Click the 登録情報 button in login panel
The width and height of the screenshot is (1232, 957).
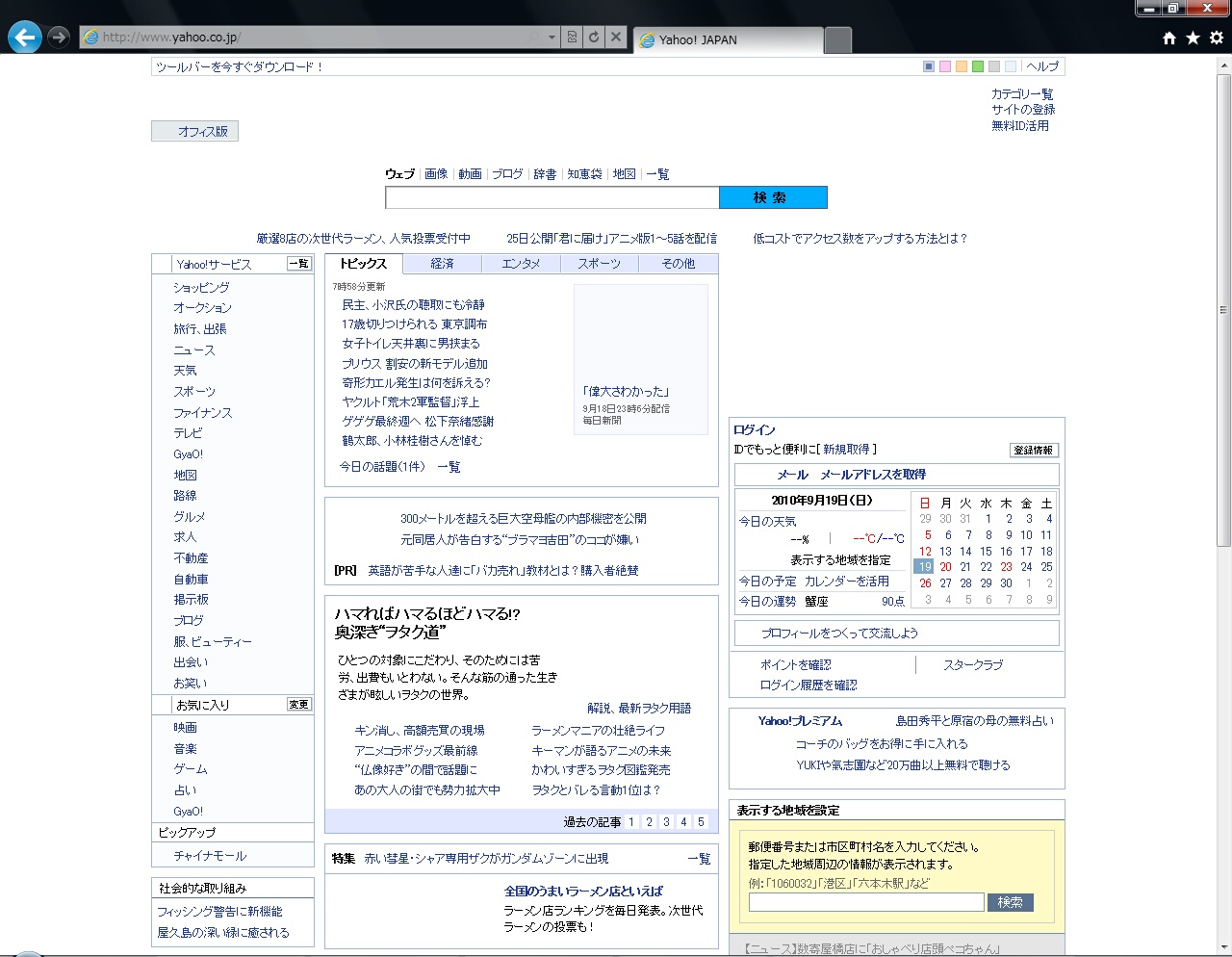[1034, 451]
